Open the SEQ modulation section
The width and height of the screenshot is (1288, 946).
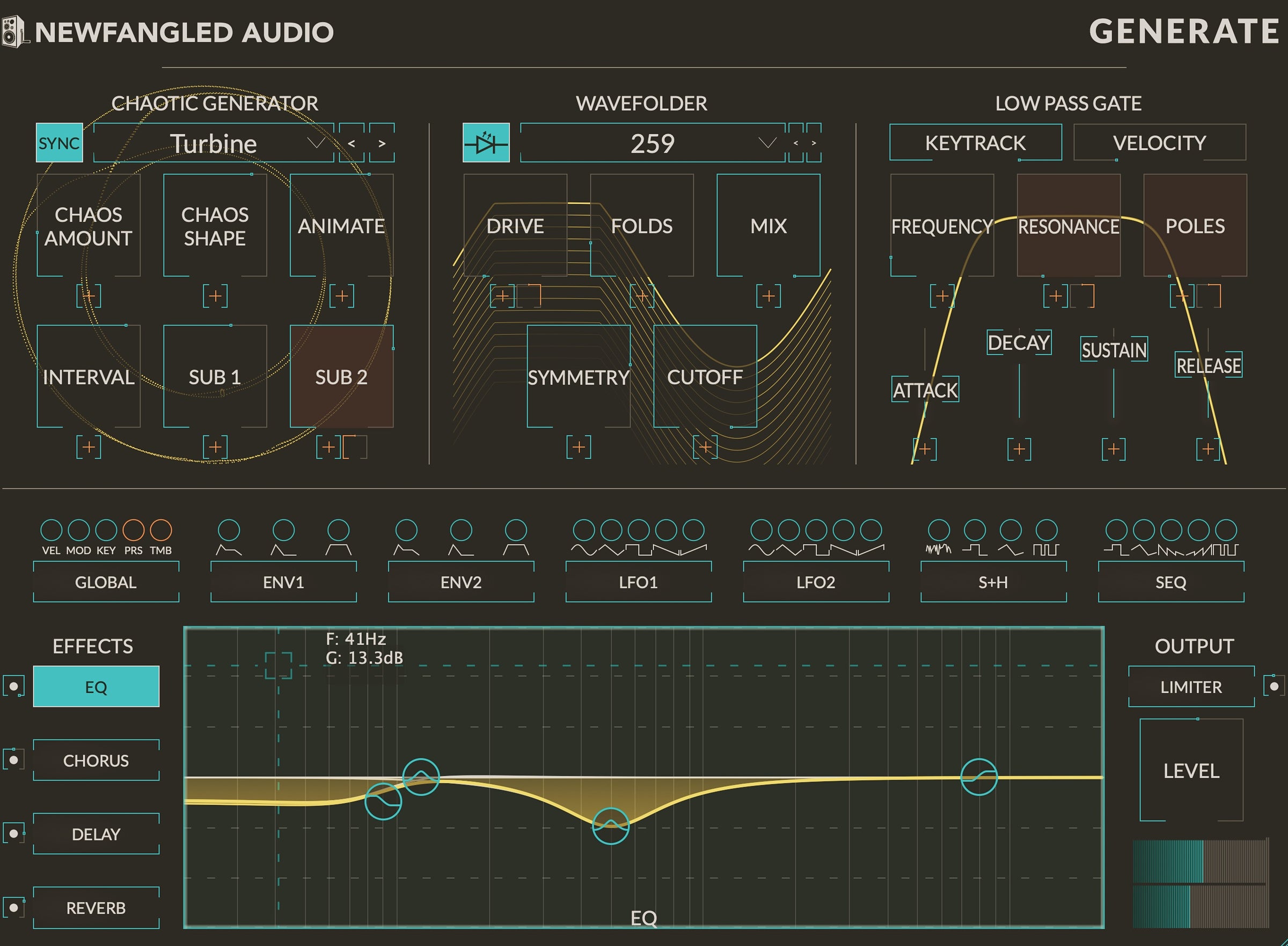(1171, 582)
